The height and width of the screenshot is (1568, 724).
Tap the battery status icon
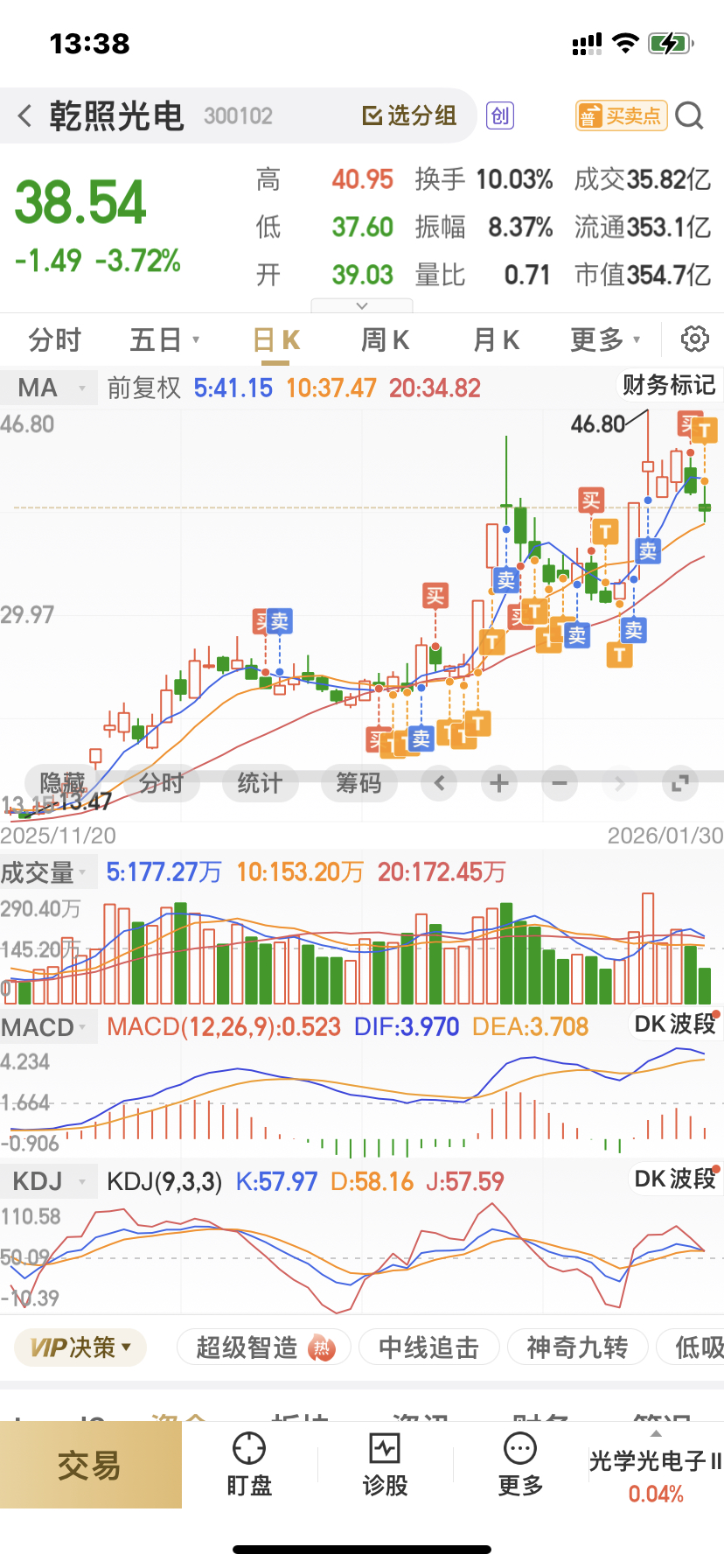tap(671, 43)
